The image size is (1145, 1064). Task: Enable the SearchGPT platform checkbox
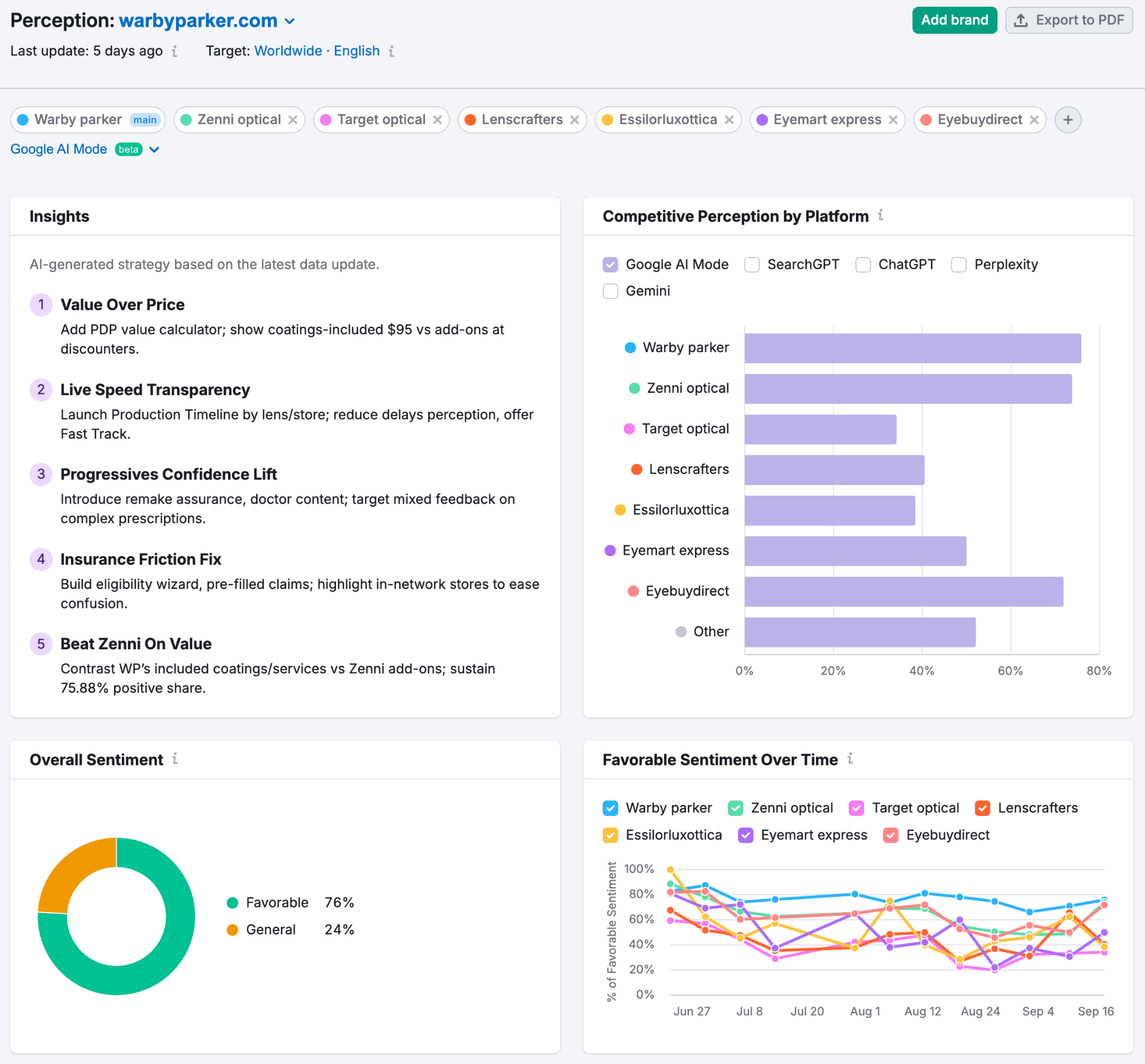click(x=751, y=265)
